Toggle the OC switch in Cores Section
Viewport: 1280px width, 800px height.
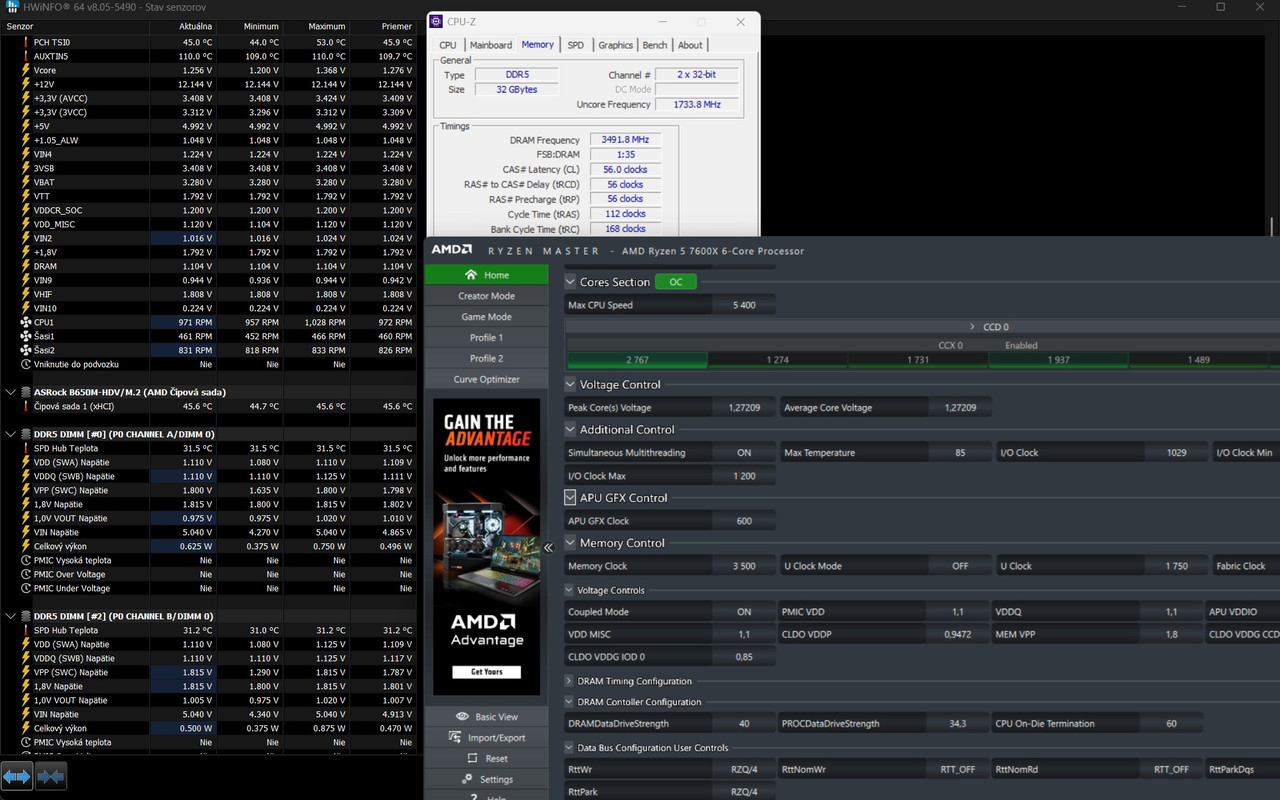click(676, 282)
